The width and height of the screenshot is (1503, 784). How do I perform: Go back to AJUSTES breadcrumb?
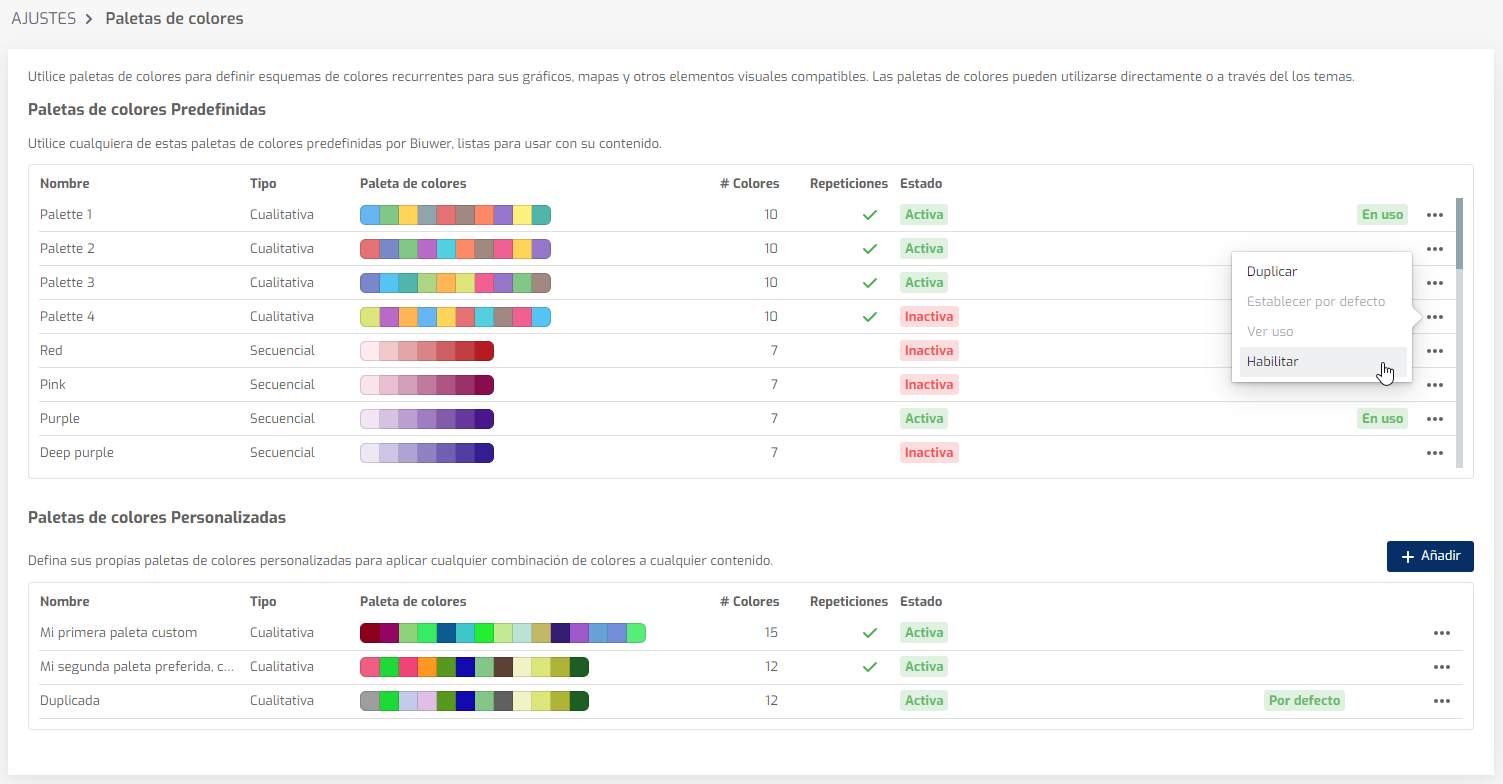coord(43,18)
